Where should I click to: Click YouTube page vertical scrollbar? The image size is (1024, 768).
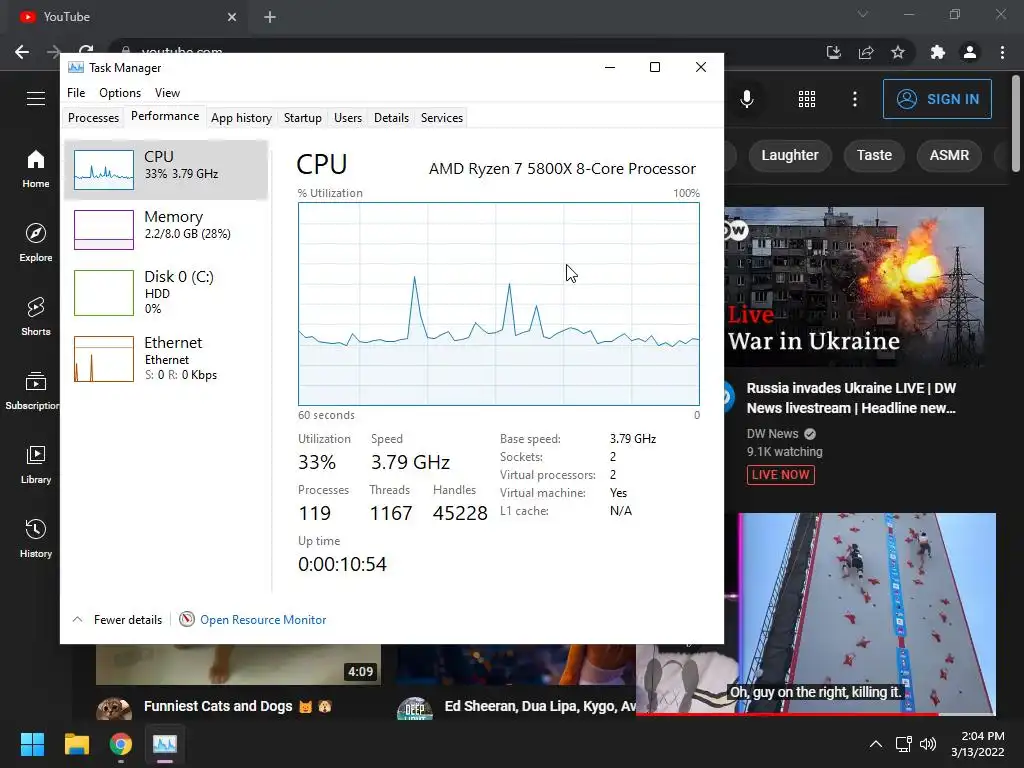(x=1016, y=124)
